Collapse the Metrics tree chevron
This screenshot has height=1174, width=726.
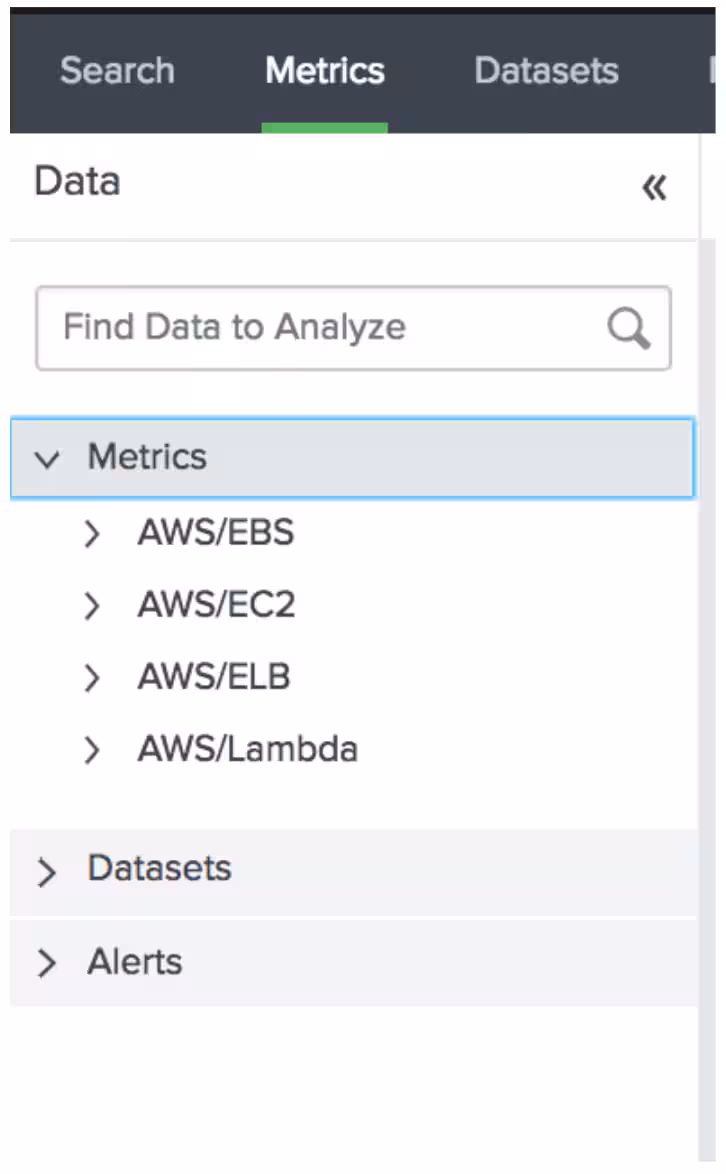pos(47,458)
